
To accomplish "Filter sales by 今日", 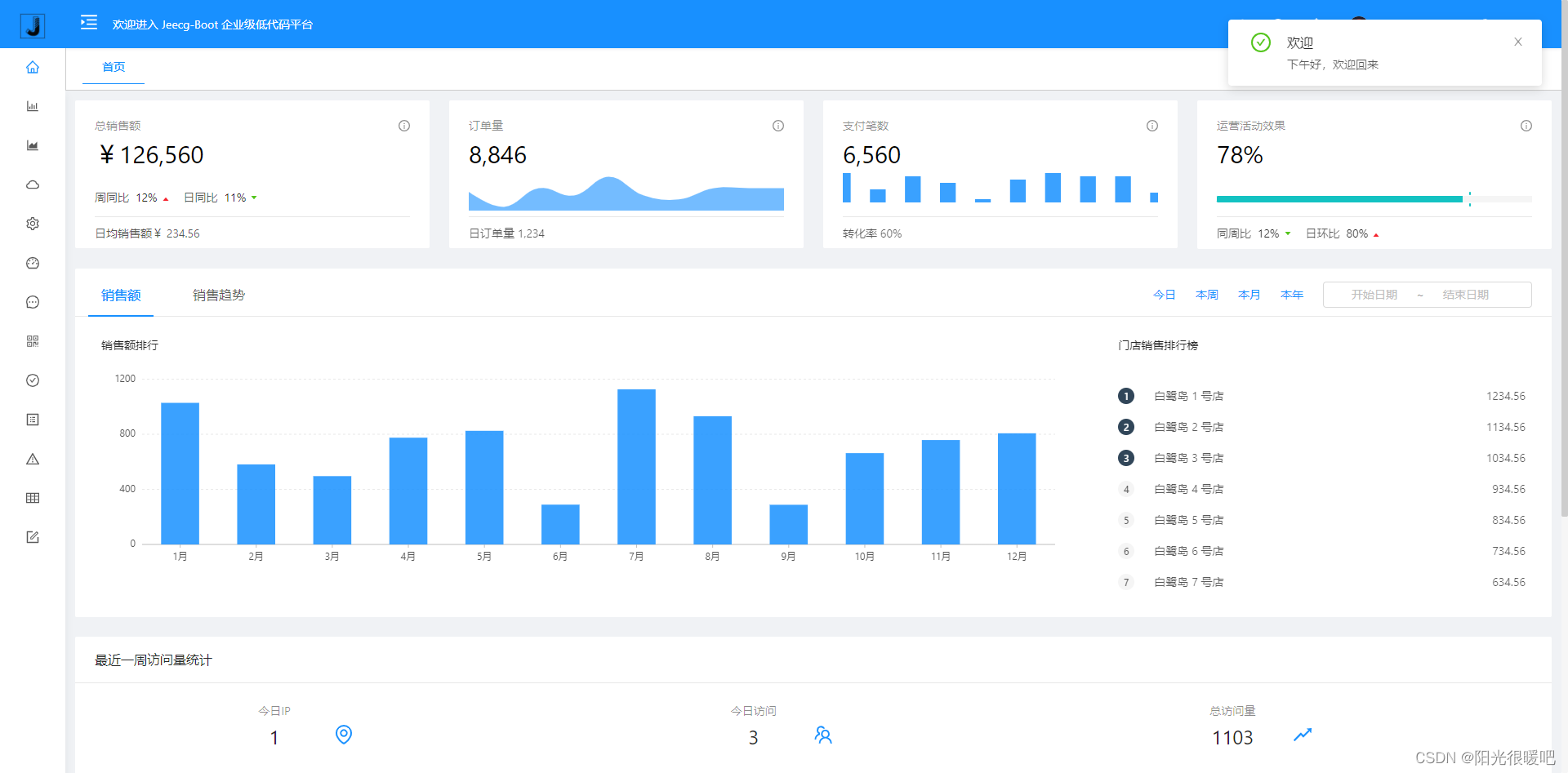I will pos(1165,295).
